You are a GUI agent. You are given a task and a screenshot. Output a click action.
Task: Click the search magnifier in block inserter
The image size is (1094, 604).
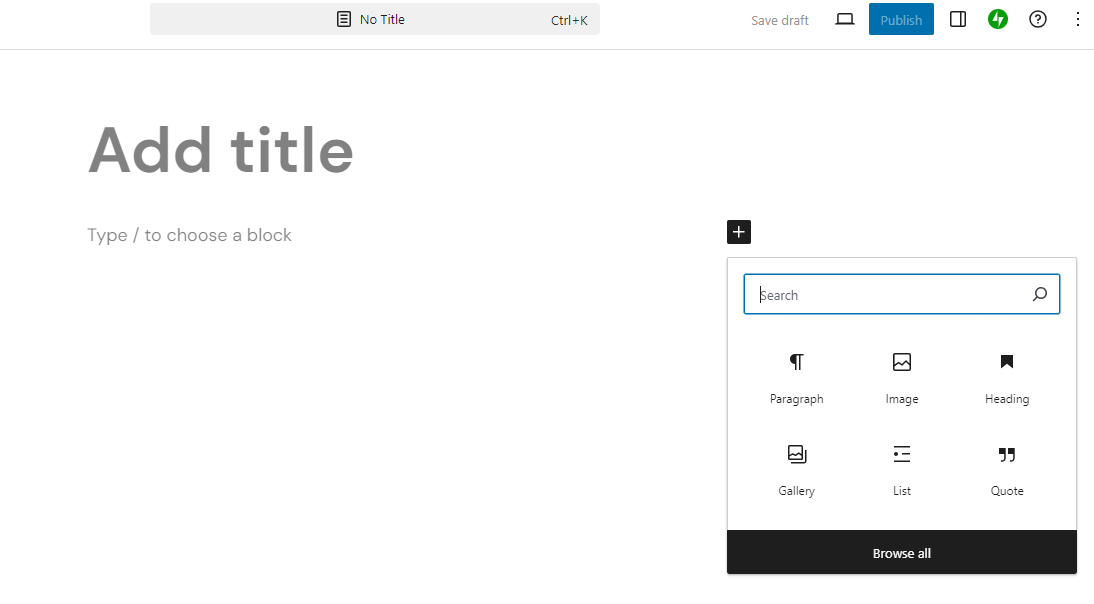[x=1040, y=294]
